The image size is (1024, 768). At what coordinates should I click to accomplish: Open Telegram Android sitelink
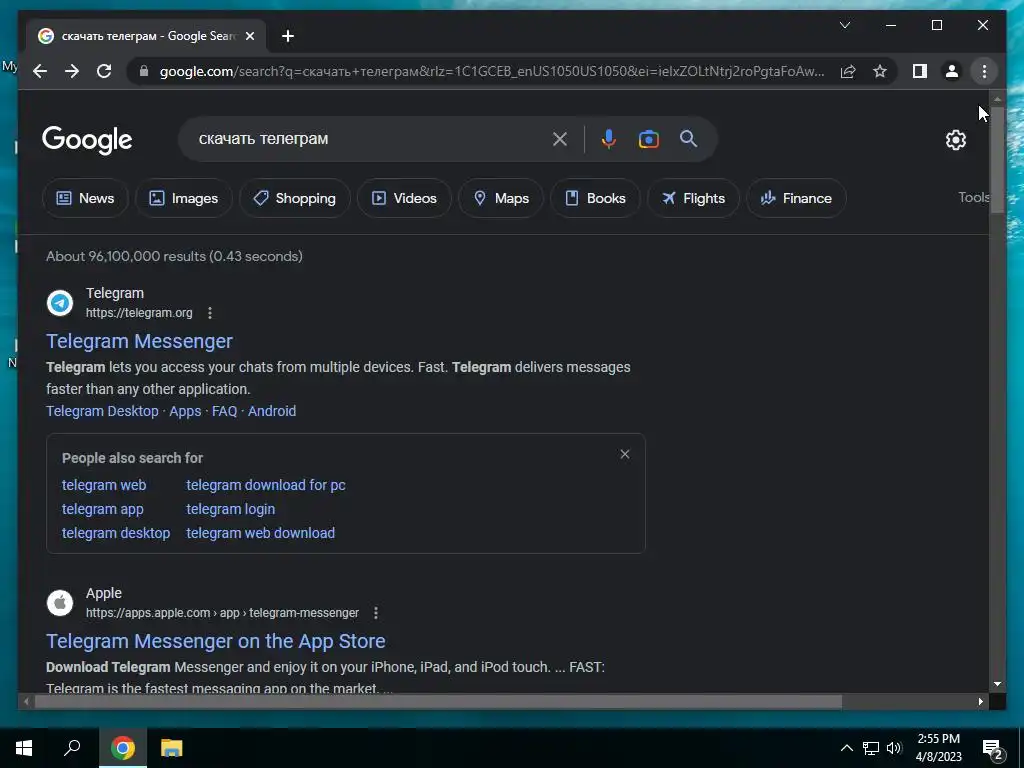272,411
